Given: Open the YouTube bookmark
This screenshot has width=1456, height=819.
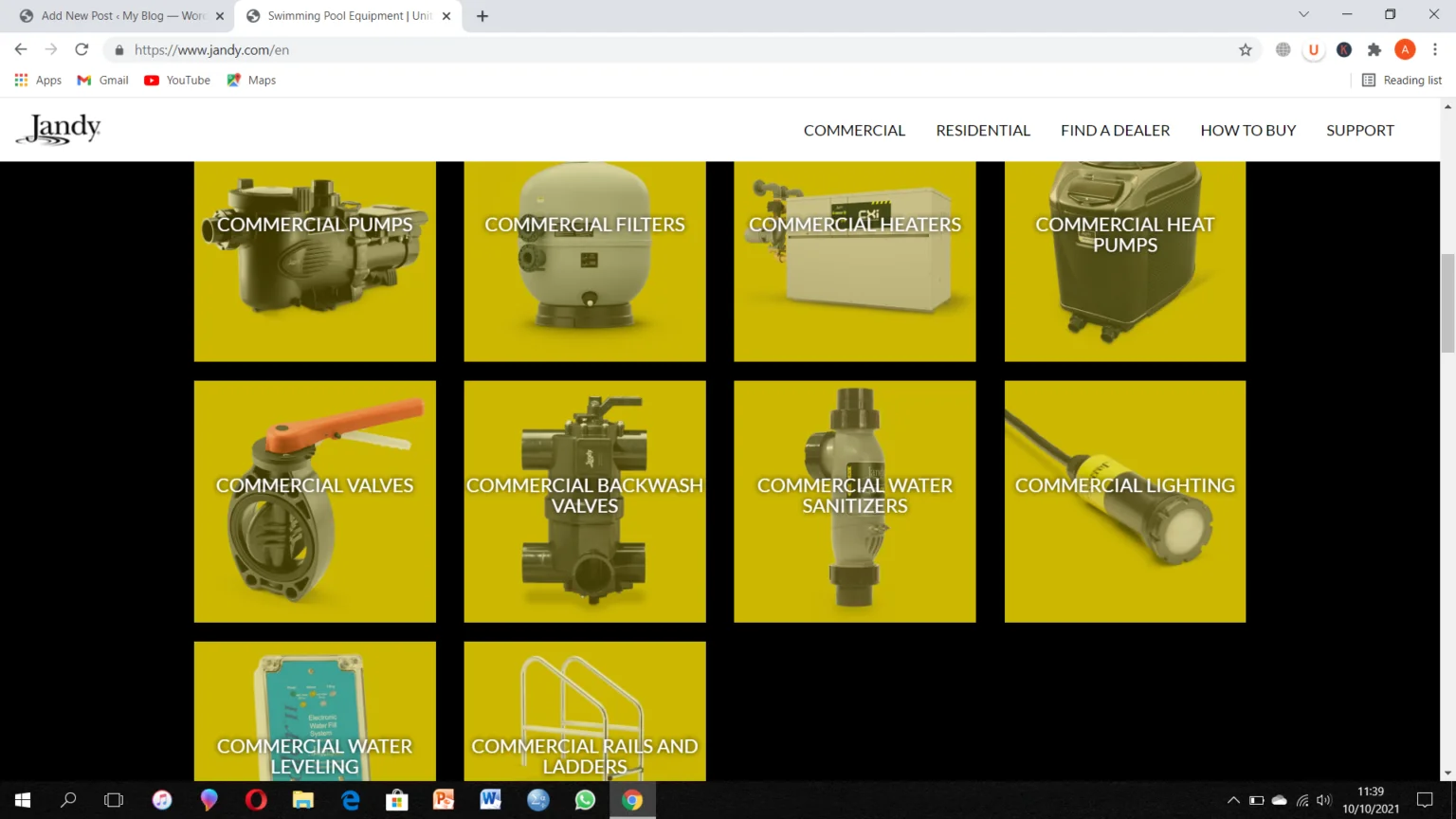Looking at the screenshot, I should [177, 81].
